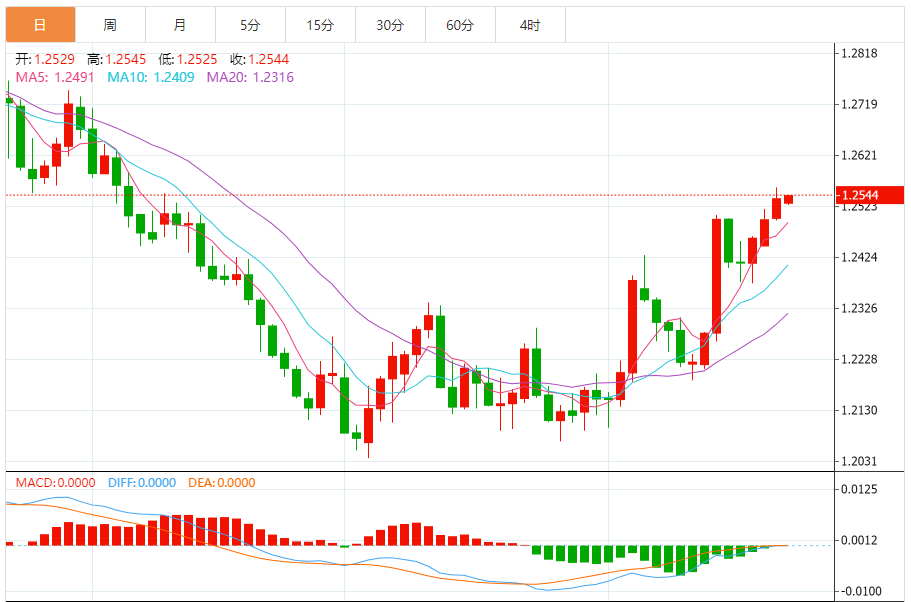The height and width of the screenshot is (602, 911).
Task: Click the 1.2621 price axis label
Action: click(860, 156)
